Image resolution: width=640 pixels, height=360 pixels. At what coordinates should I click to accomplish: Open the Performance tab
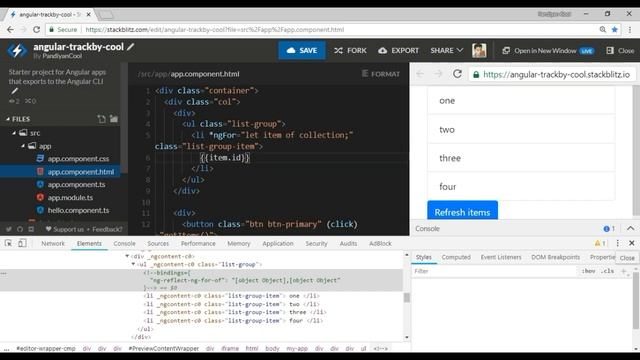198,243
